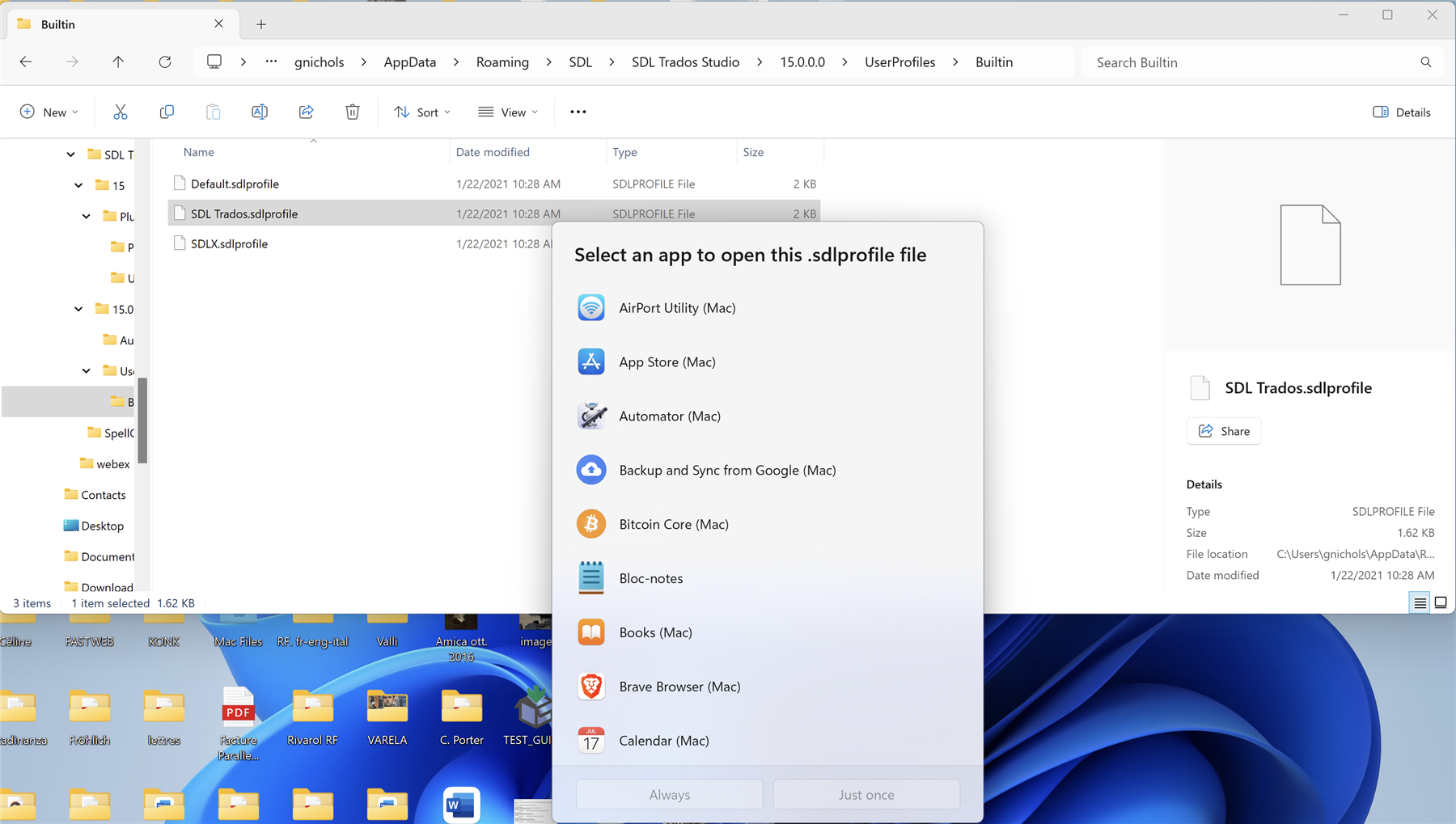The image size is (1456, 824).
Task: Choose Backup and Sync from Google (Mac)
Action: (768, 471)
